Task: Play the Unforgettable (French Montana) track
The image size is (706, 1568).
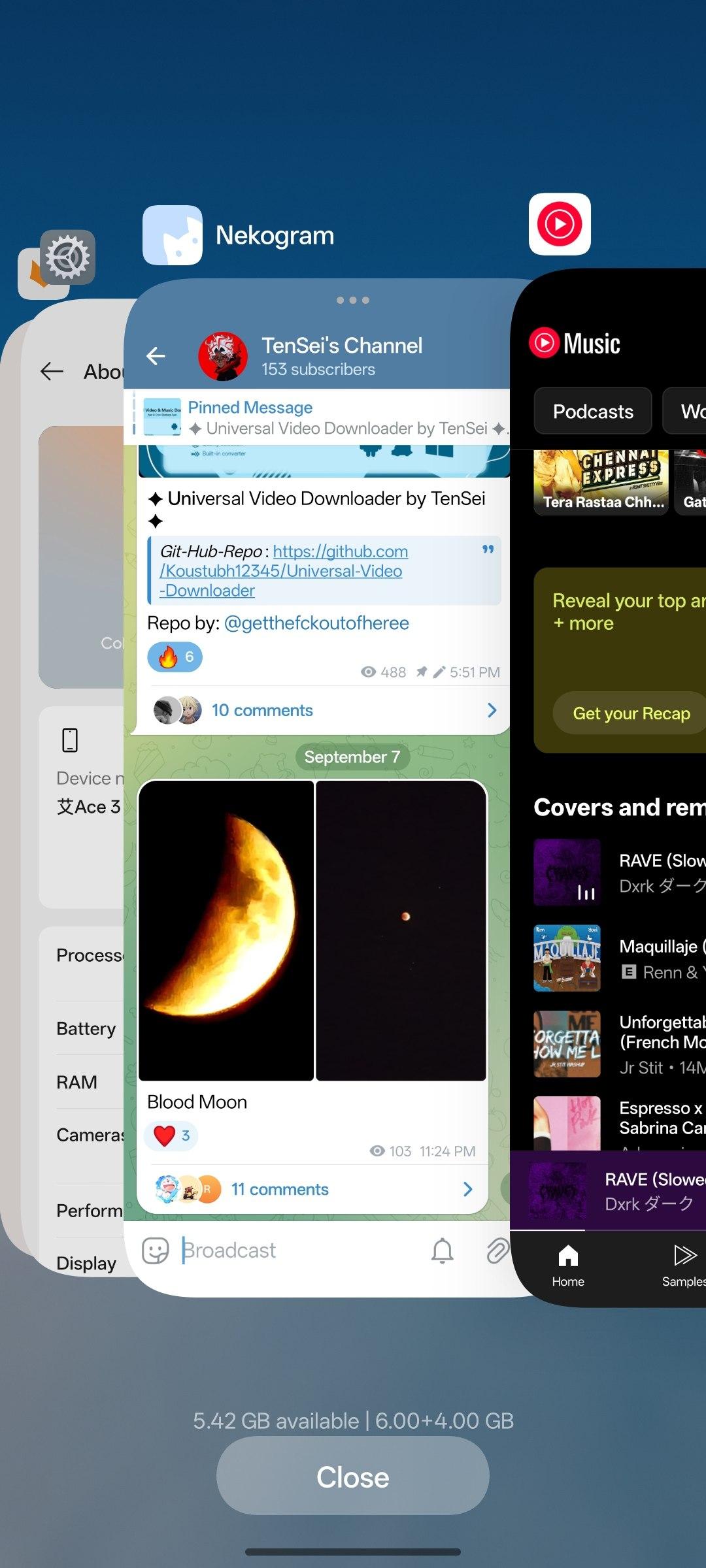Action: click(620, 1044)
